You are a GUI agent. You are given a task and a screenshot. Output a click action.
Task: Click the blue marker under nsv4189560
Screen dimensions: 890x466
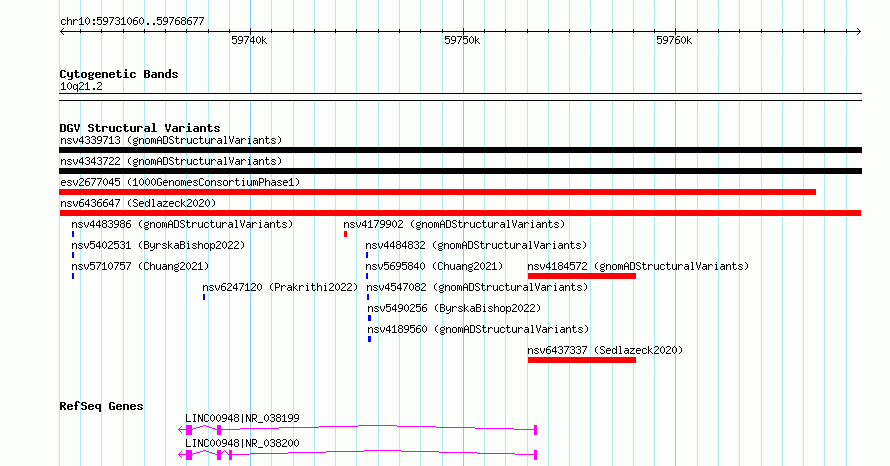pyautogui.click(x=370, y=339)
